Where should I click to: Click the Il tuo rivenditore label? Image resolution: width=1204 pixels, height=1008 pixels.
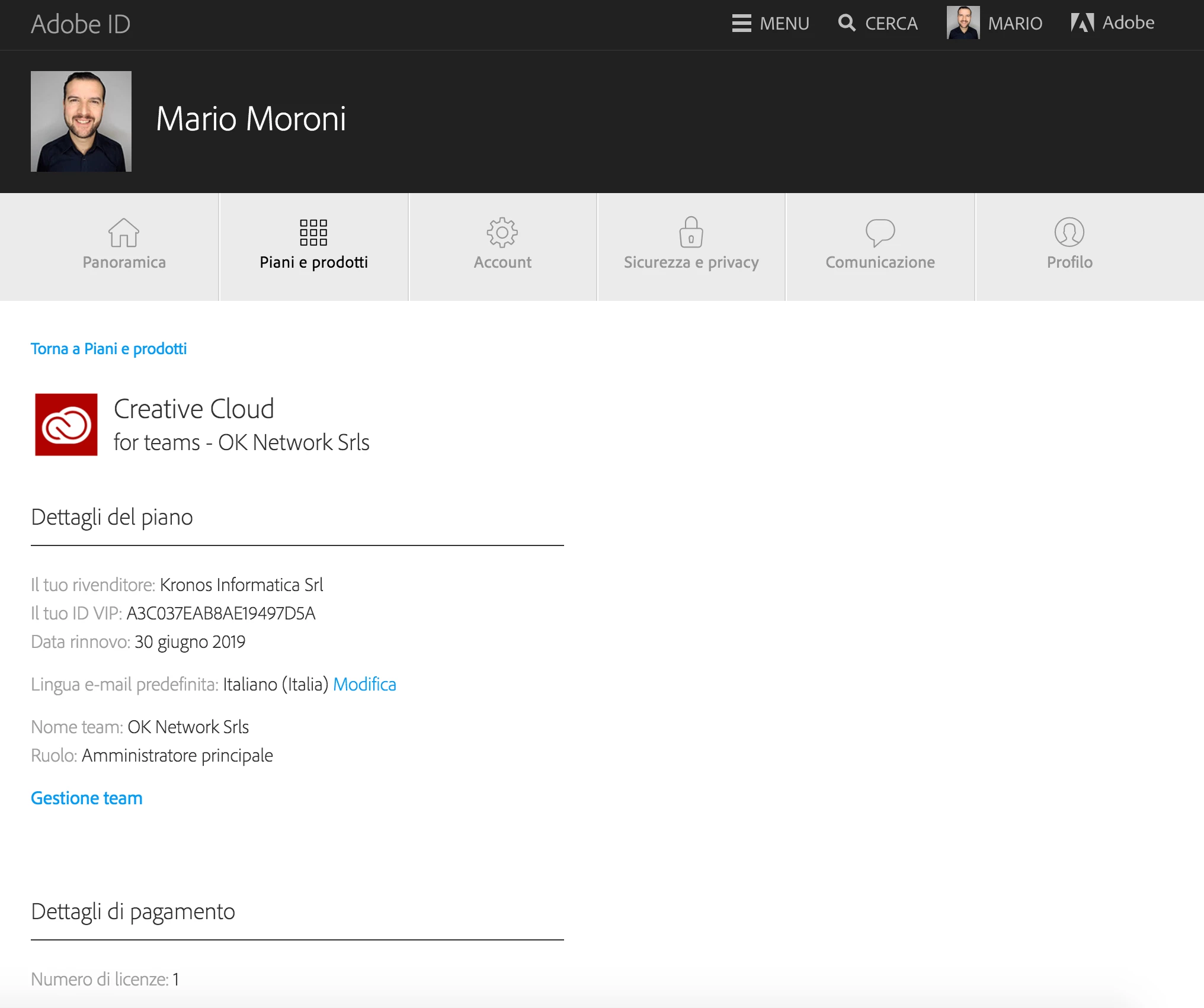(93, 585)
